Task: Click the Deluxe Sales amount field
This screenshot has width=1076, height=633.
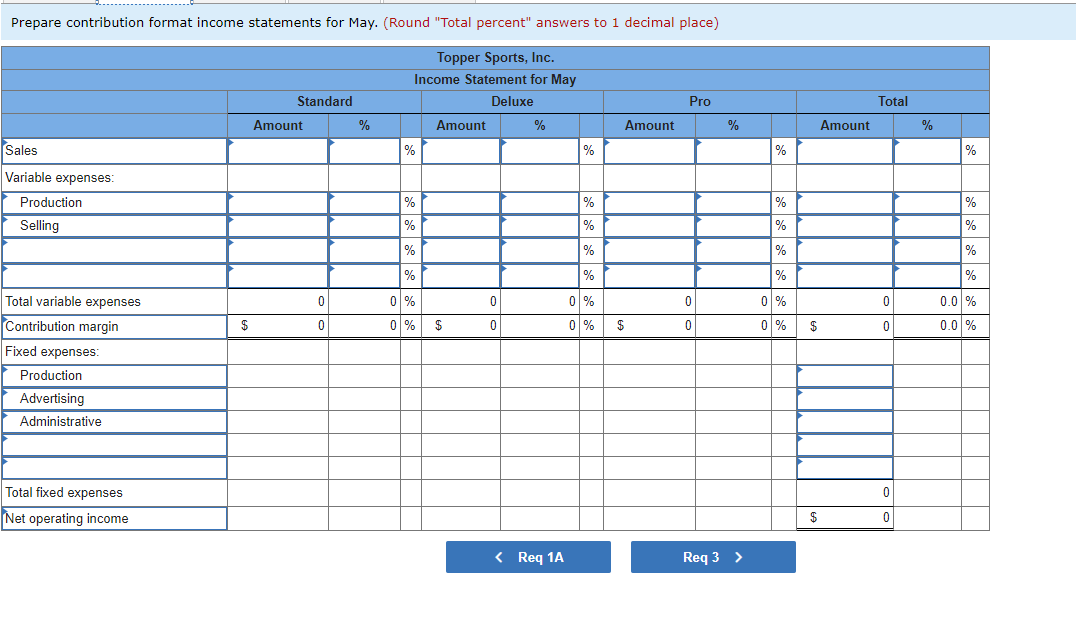Action: 461,151
